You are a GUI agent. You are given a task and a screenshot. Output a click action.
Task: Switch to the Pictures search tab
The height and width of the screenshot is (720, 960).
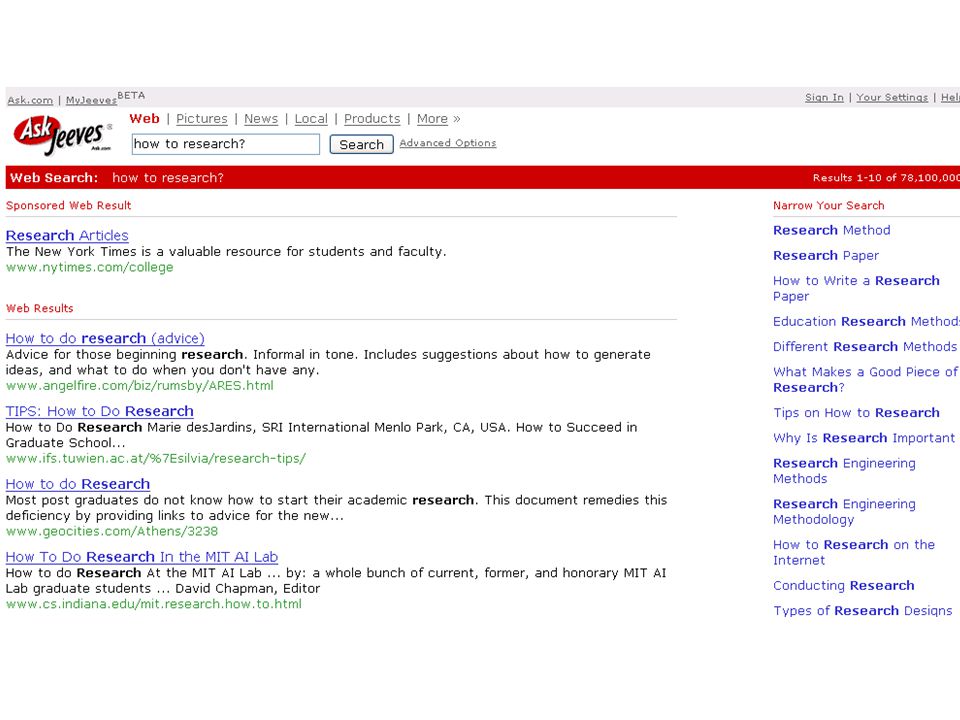[x=201, y=119]
